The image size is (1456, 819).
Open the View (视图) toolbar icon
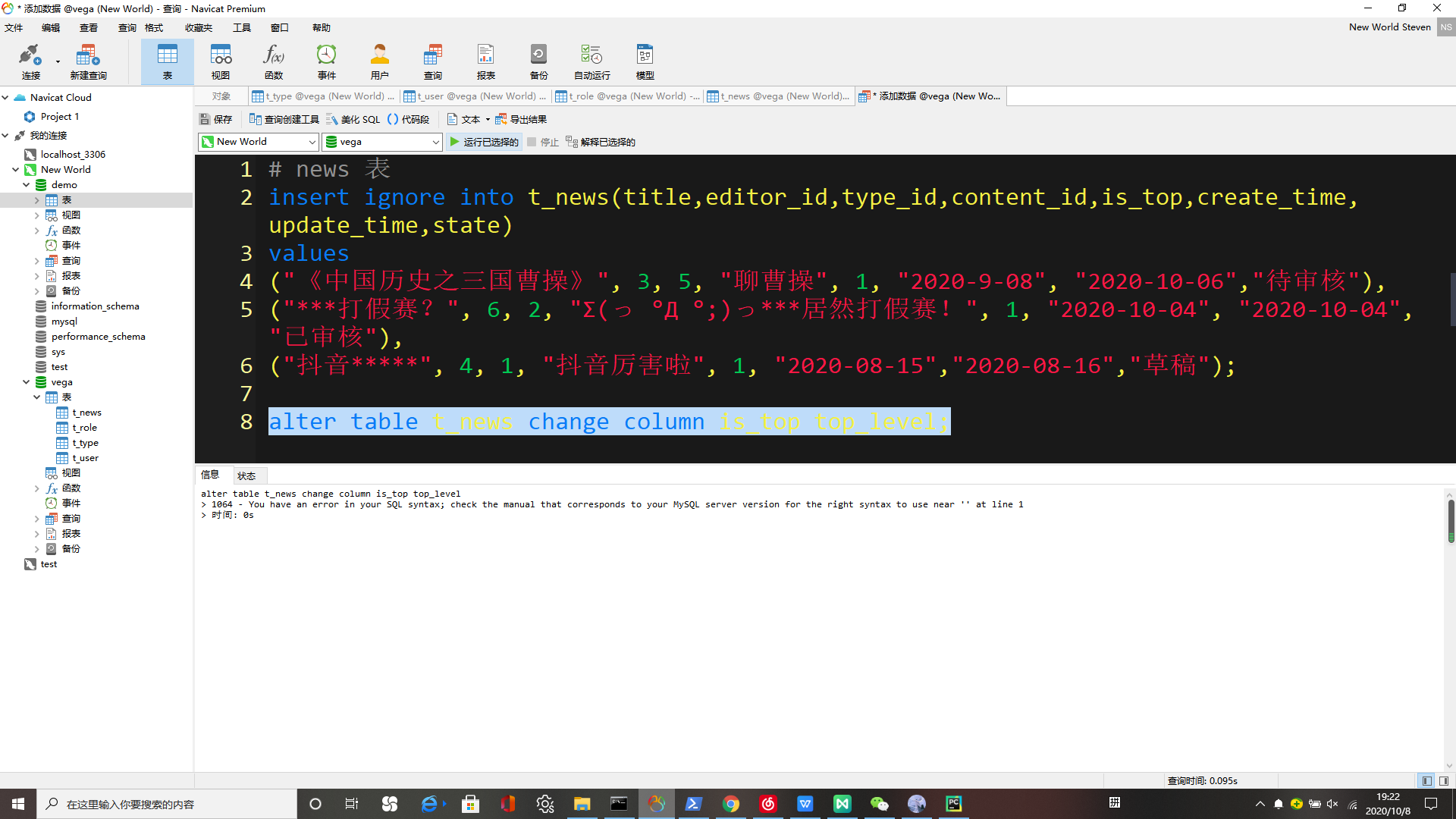coord(221,61)
